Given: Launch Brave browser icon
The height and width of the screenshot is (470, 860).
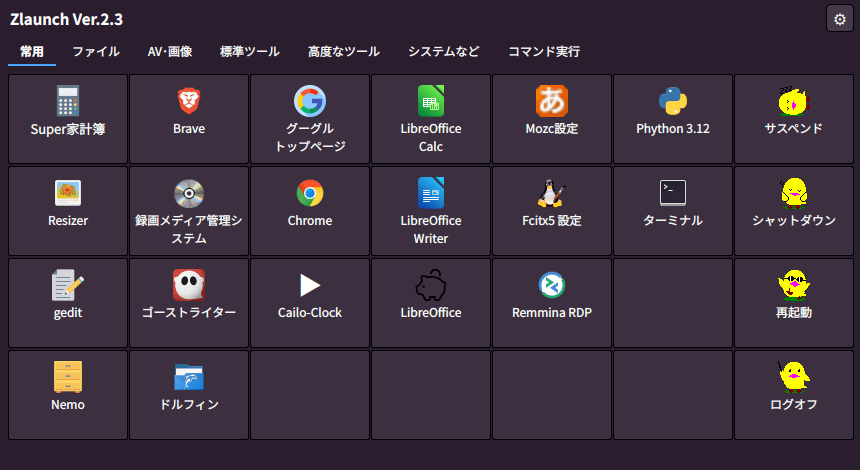Looking at the screenshot, I should pyautogui.click(x=189, y=101).
